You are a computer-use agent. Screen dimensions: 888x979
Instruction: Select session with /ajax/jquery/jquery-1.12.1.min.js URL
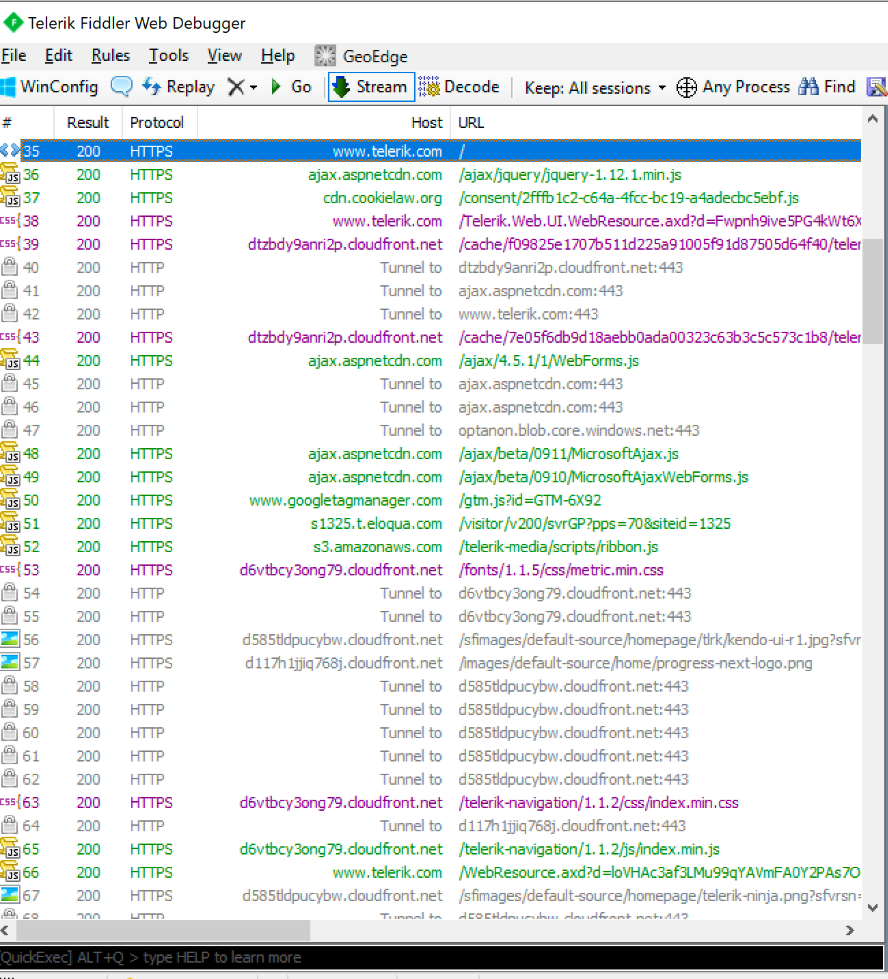pos(431,175)
